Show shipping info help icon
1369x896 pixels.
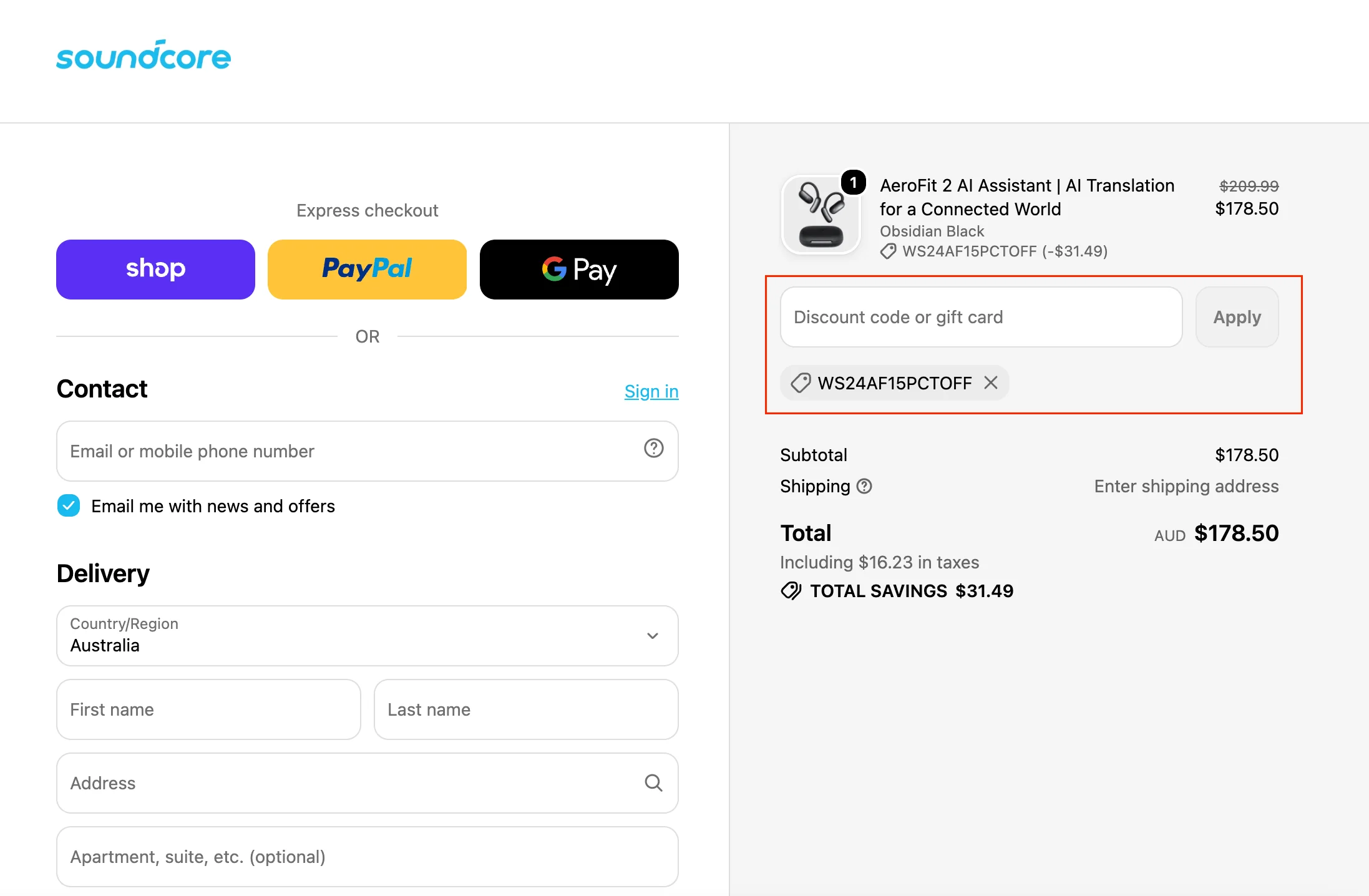864,486
